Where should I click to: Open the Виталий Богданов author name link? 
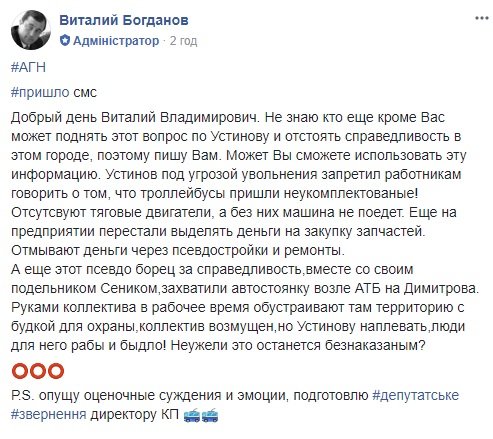(x=124, y=20)
